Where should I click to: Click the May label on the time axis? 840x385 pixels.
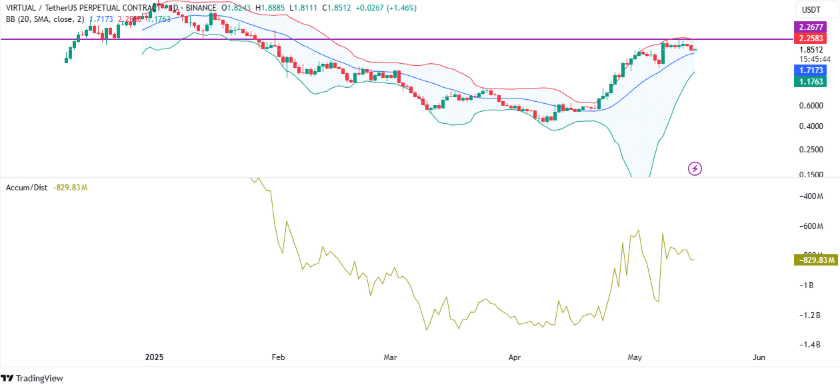click(x=635, y=357)
